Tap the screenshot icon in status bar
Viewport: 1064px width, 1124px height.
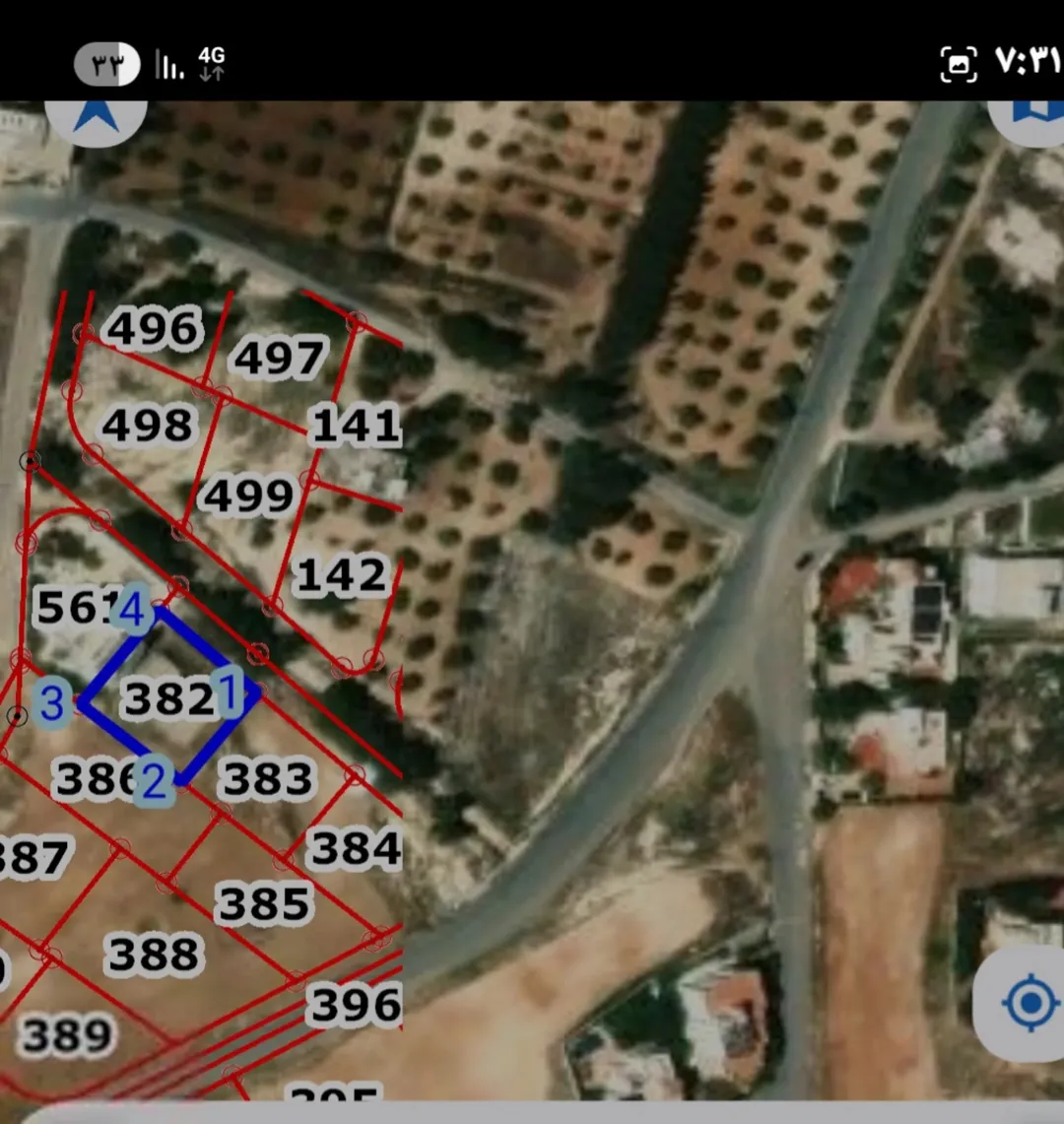click(958, 64)
